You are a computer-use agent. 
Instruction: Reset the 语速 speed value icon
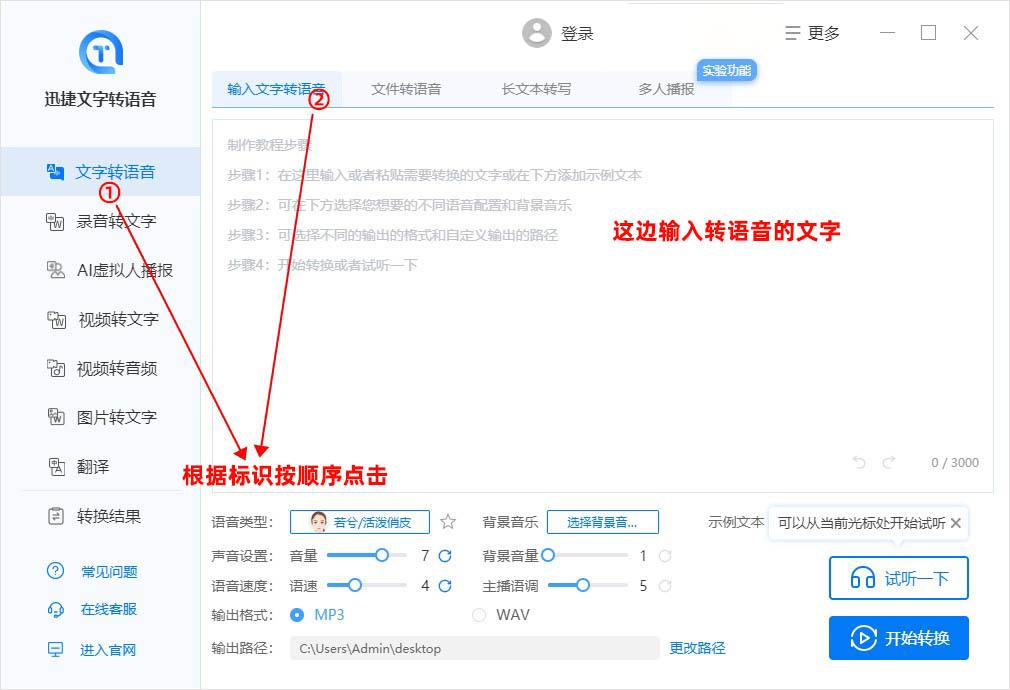[445, 586]
